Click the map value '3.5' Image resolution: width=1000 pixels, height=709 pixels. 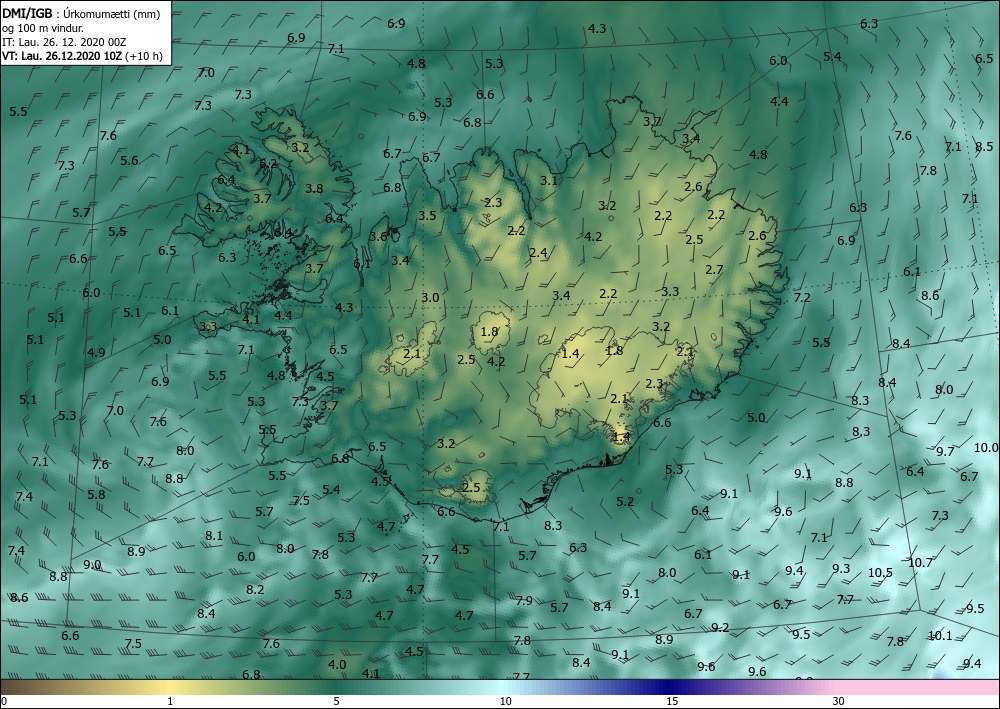click(x=427, y=216)
